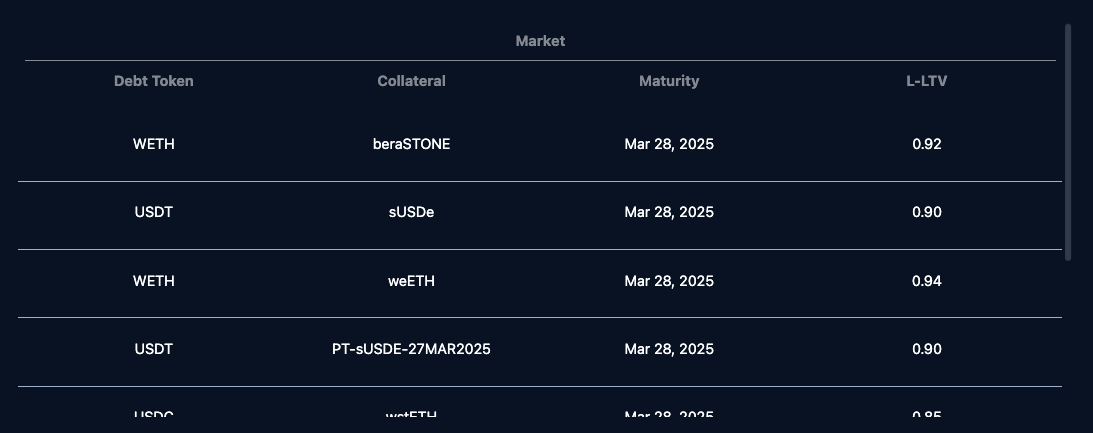Open the PT-sUSDE-27MAR2025 collateral market
1093x433 pixels.
point(411,349)
